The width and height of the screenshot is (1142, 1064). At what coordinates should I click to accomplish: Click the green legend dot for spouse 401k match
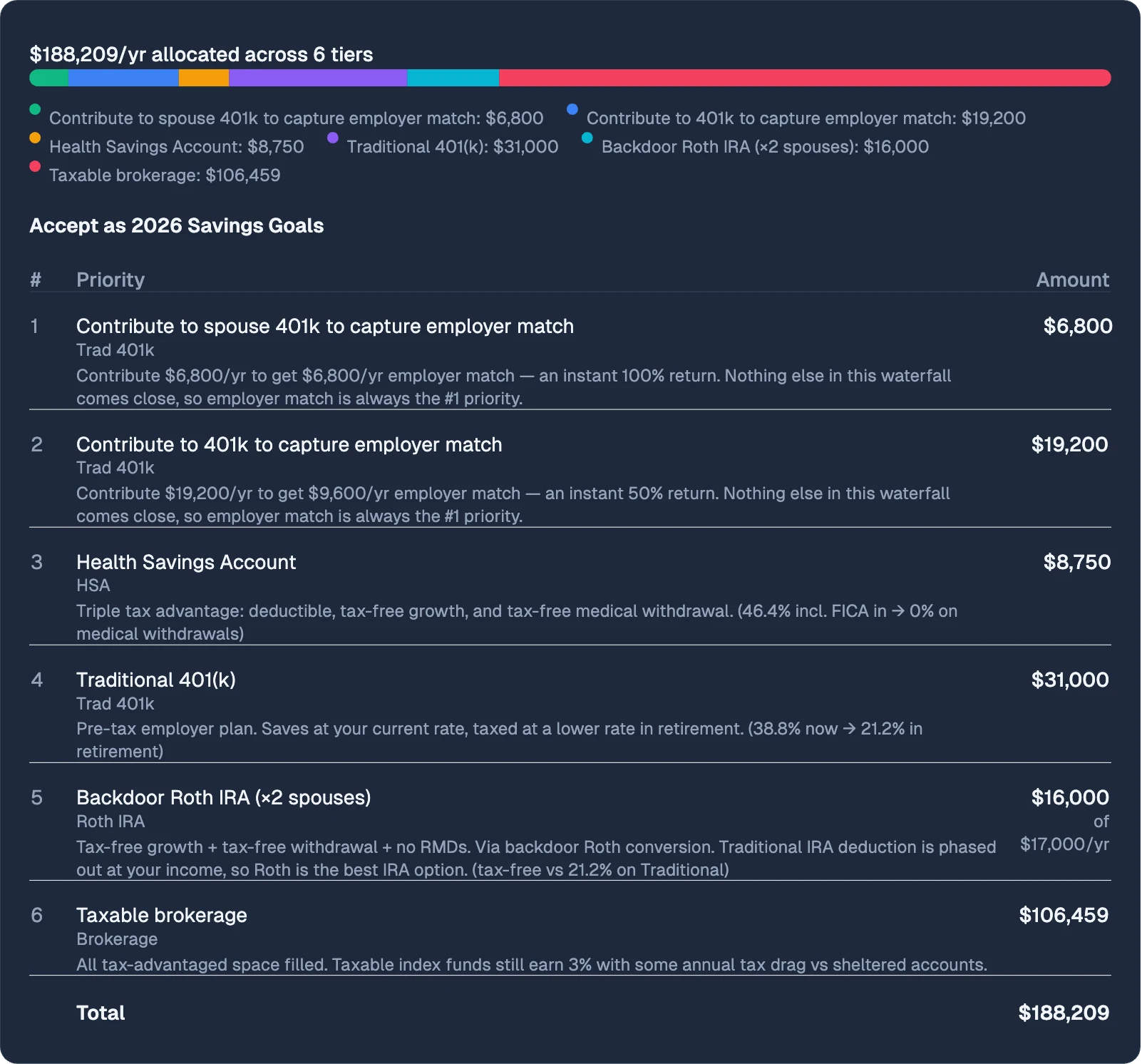(35, 110)
